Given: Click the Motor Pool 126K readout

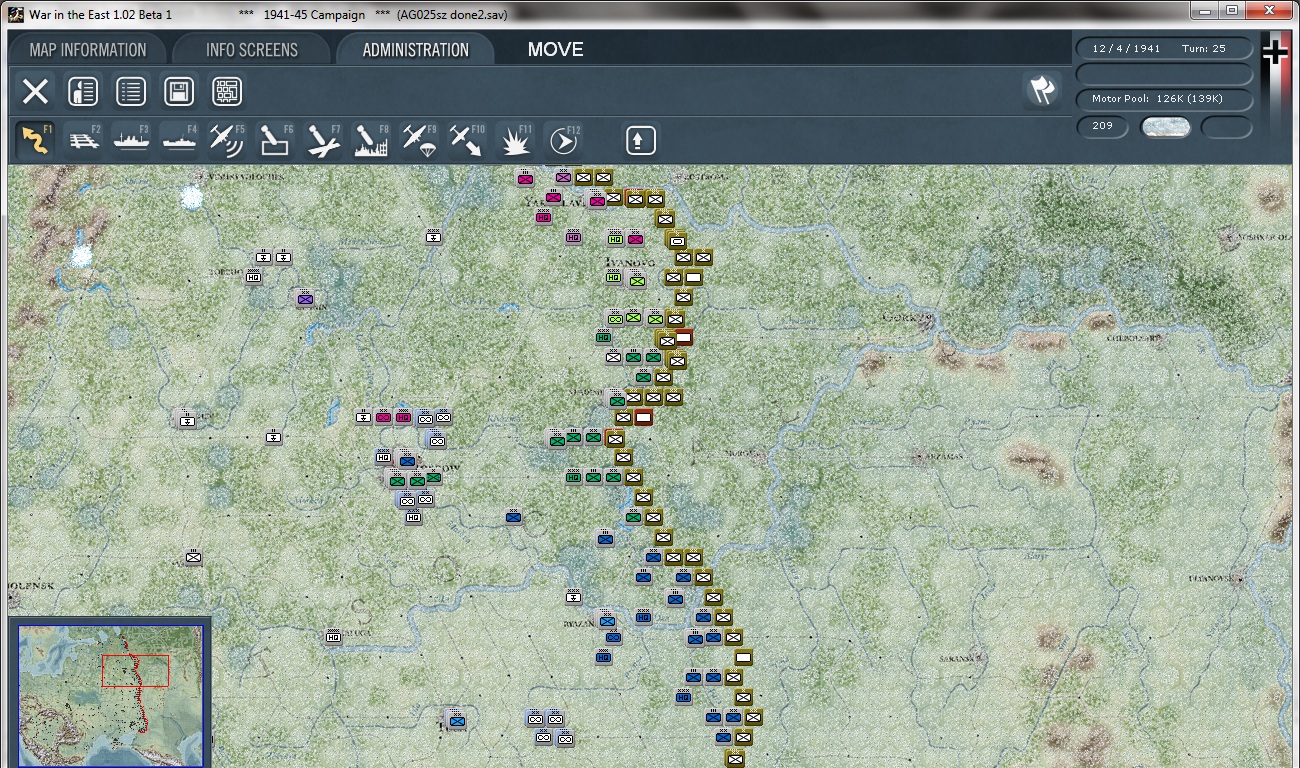Looking at the screenshot, I should (x=1165, y=99).
